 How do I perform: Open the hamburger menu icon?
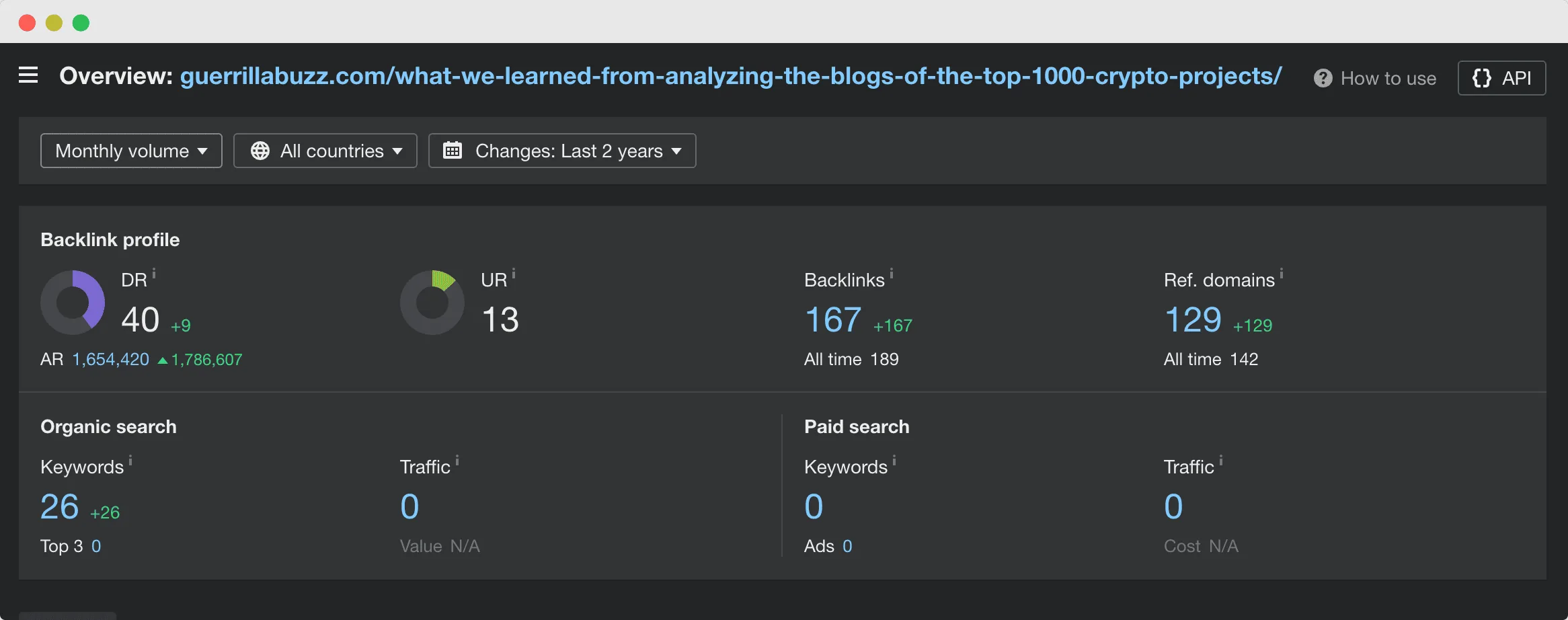coord(28,75)
